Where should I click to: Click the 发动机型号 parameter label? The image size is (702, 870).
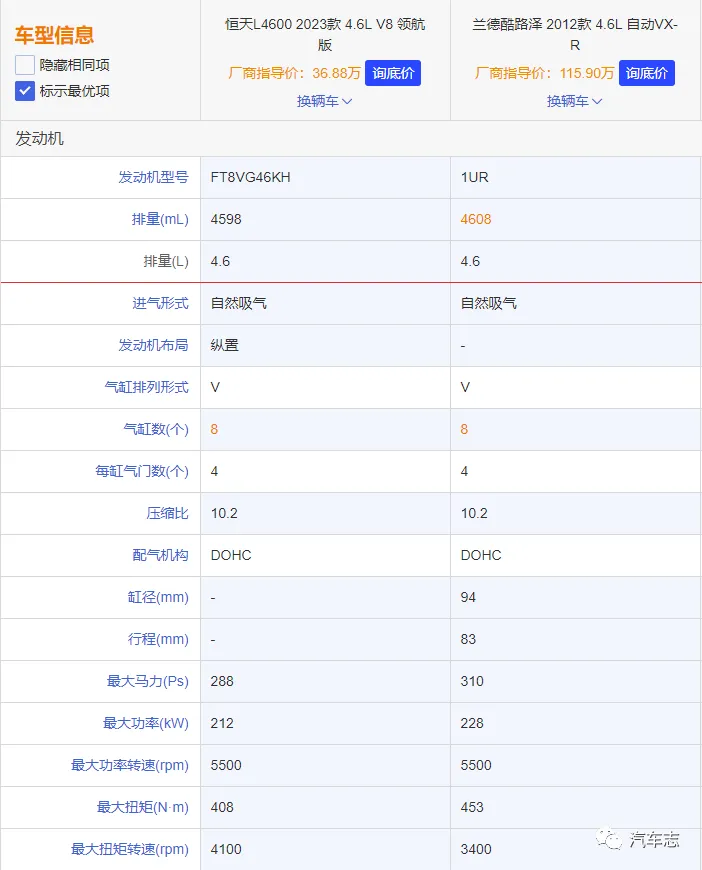pyautogui.click(x=153, y=177)
